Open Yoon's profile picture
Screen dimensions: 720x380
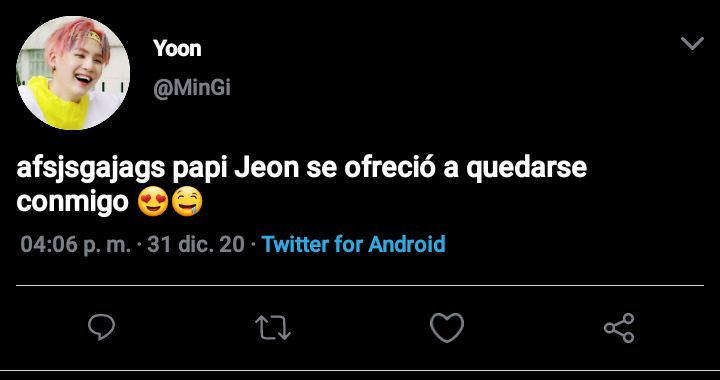73,73
